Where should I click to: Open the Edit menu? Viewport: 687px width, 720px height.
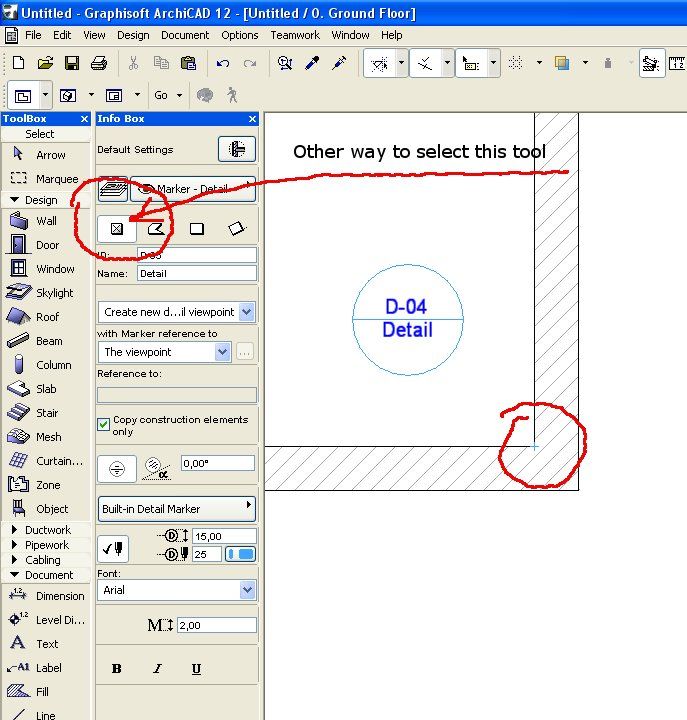point(62,35)
